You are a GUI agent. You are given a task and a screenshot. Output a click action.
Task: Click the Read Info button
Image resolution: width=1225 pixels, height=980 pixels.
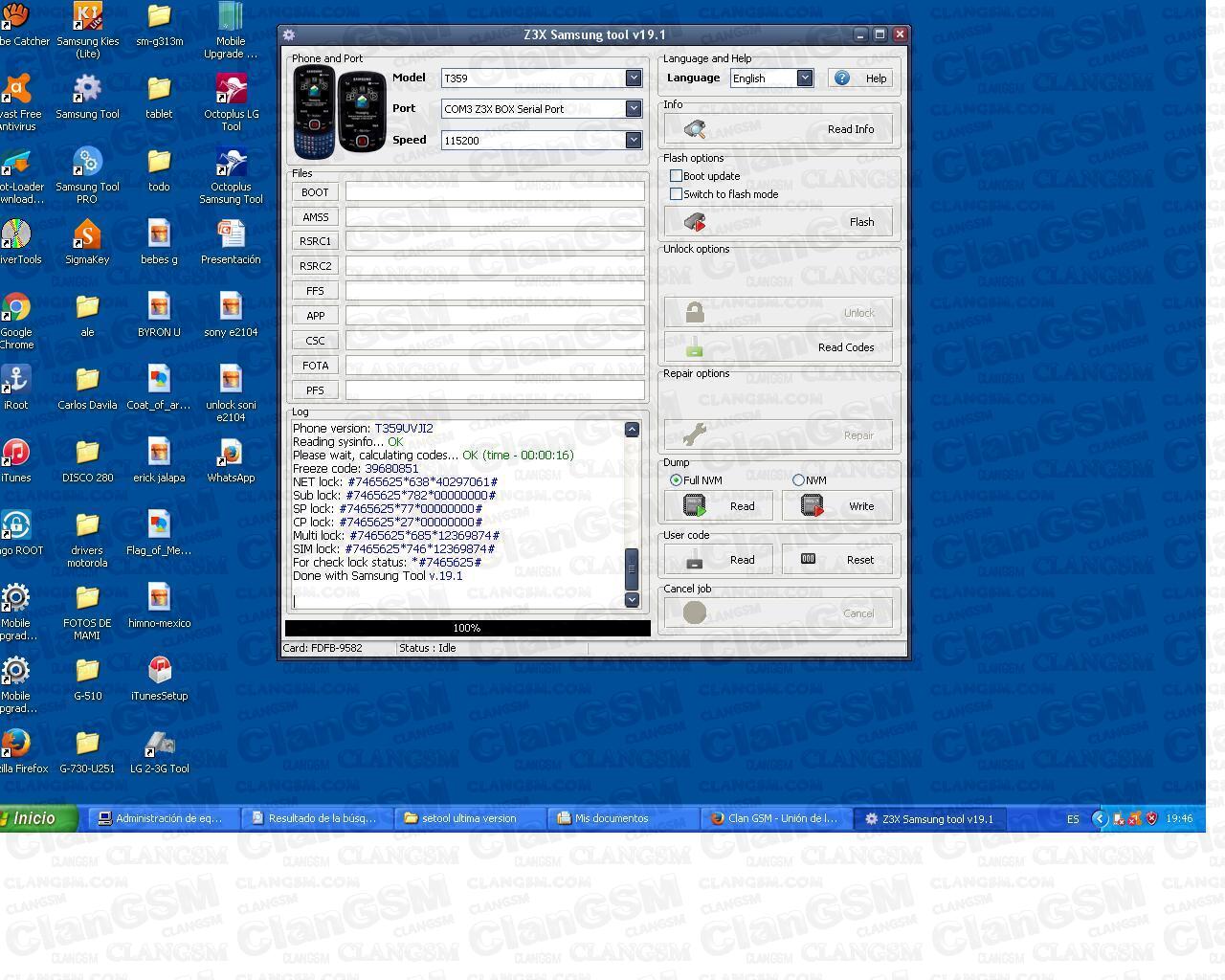click(779, 129)
